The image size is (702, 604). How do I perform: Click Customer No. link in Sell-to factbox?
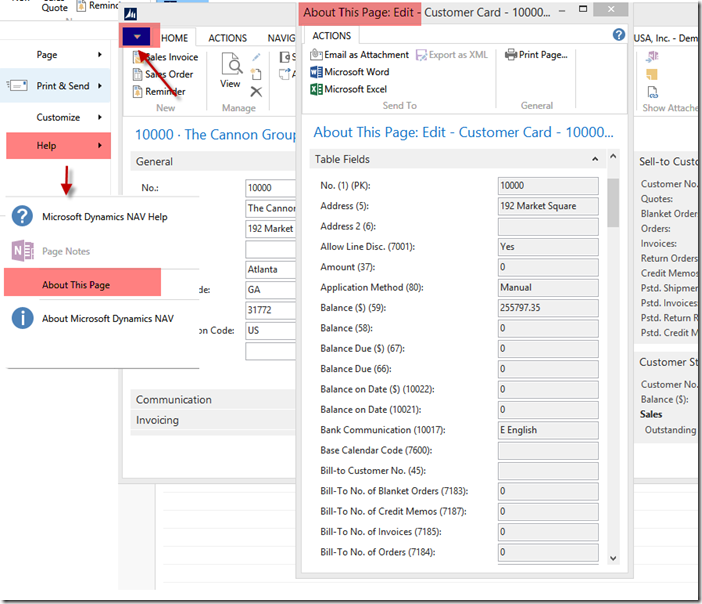[669, 184]
